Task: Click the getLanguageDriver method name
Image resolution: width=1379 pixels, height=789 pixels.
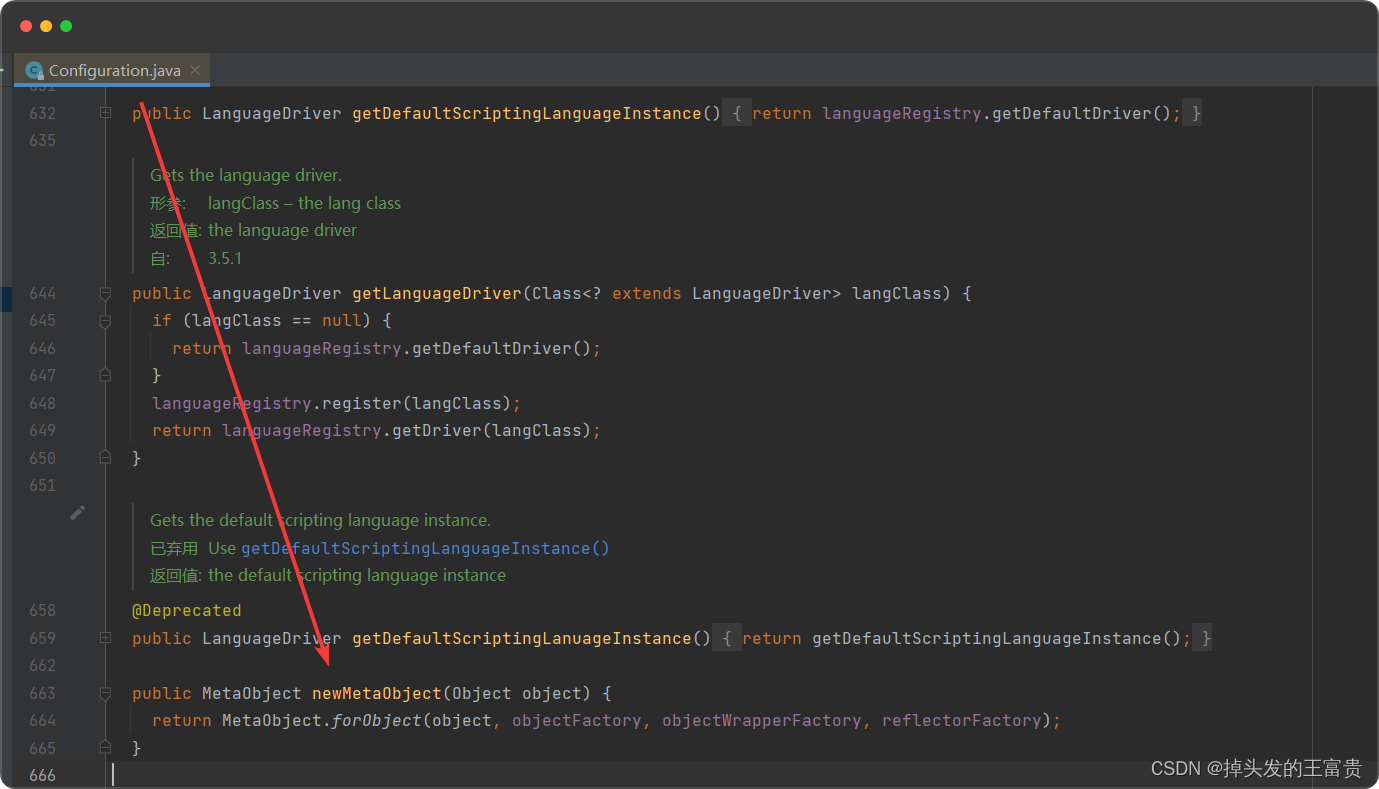Action: point(437,293)
